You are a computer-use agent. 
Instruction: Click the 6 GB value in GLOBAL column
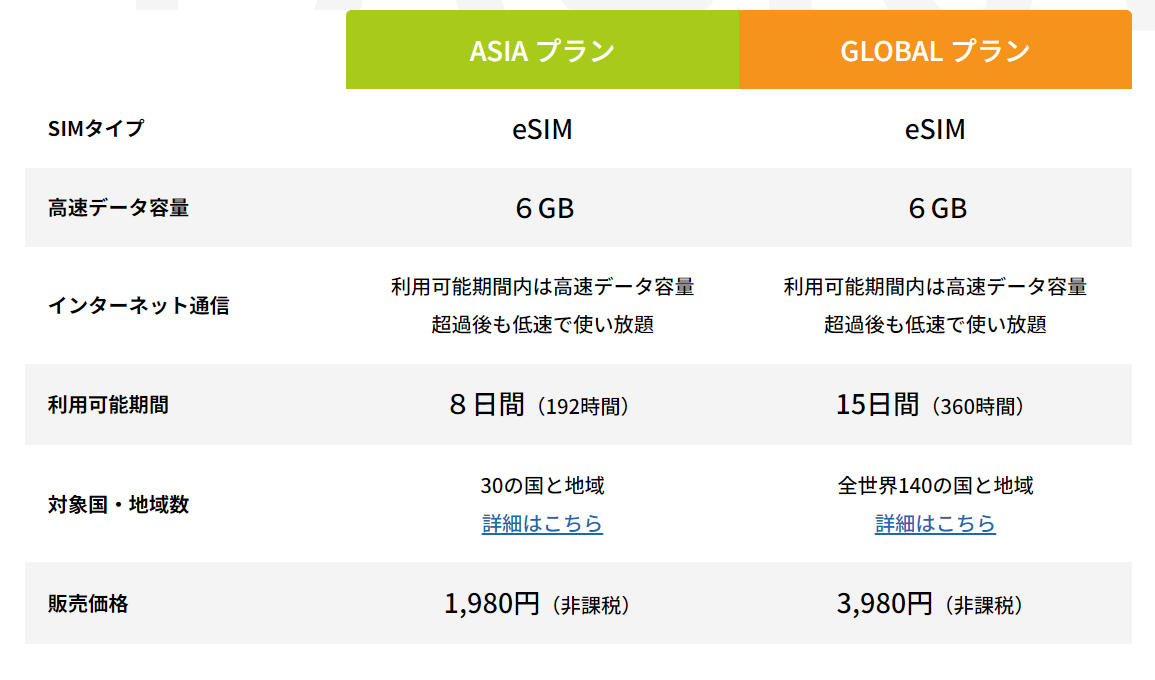pos(937,208)
